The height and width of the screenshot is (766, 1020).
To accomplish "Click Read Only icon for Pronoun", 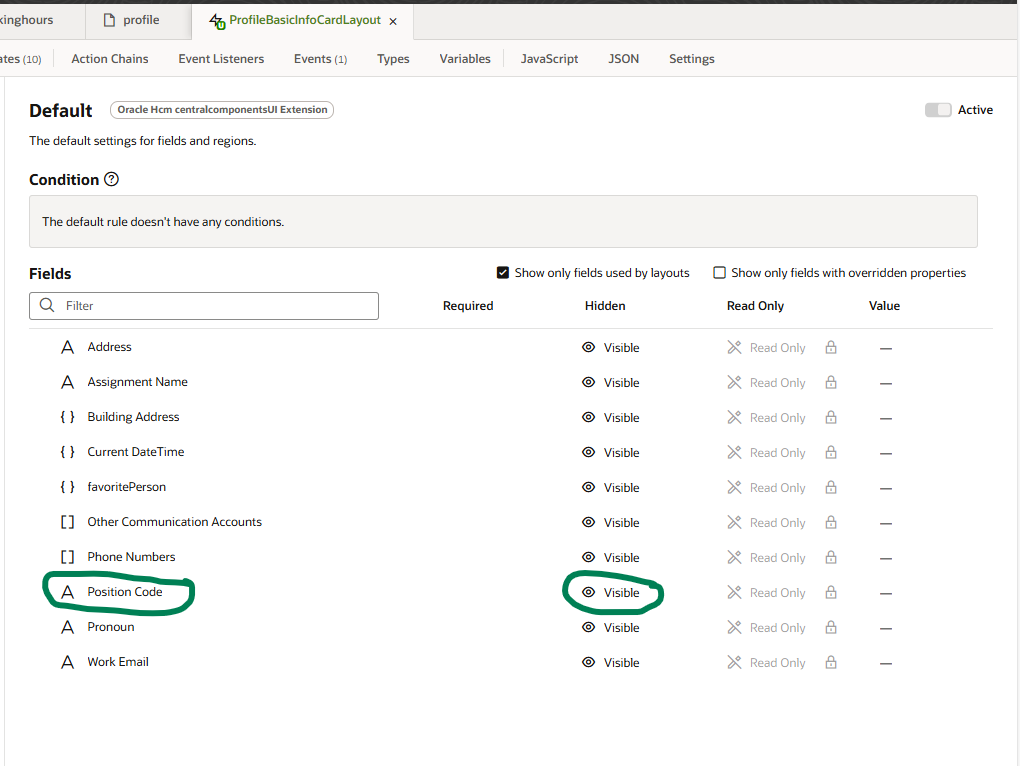I will (734, 627).
